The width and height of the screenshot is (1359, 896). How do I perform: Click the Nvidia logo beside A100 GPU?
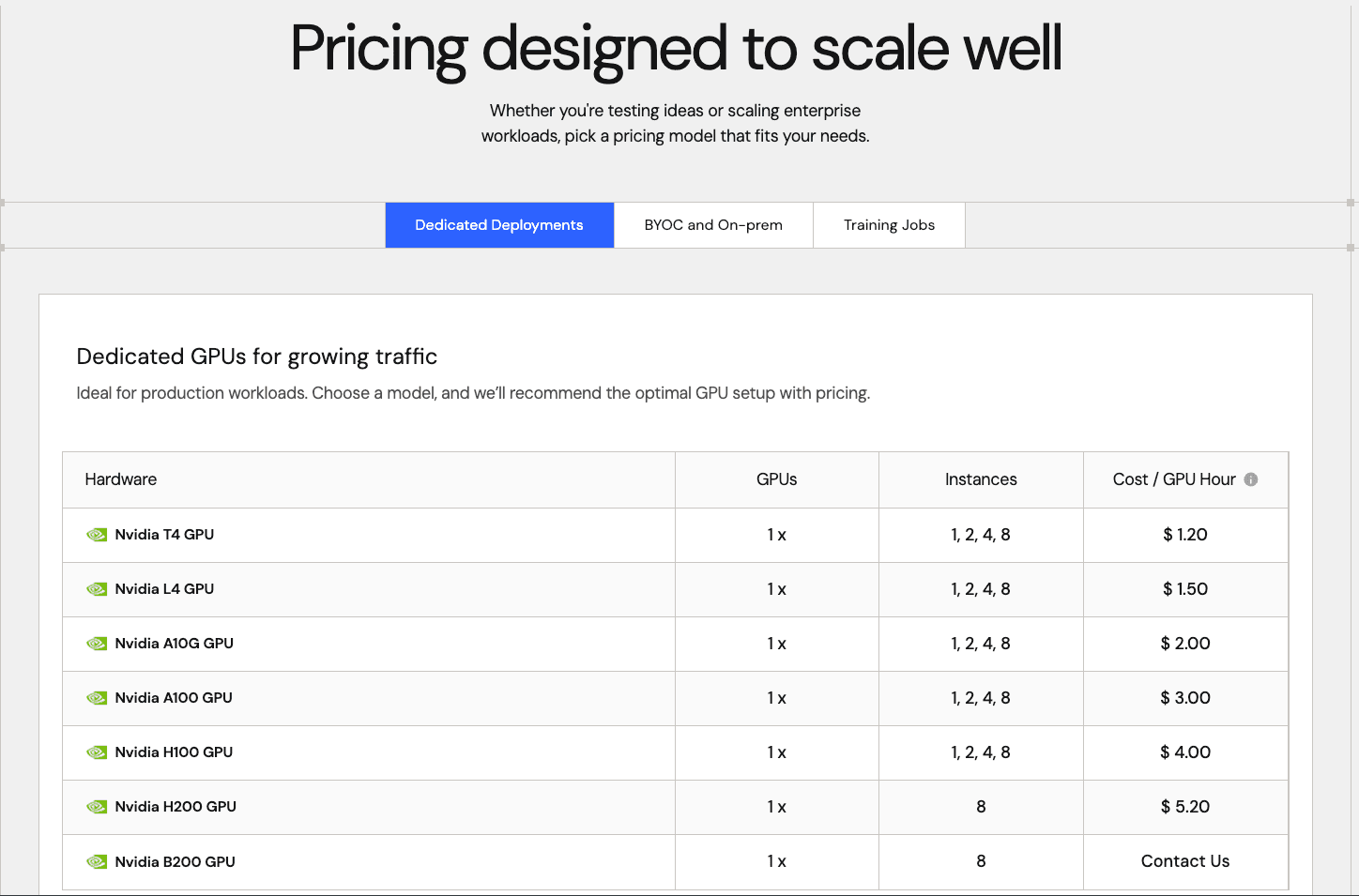pos(97,698)
